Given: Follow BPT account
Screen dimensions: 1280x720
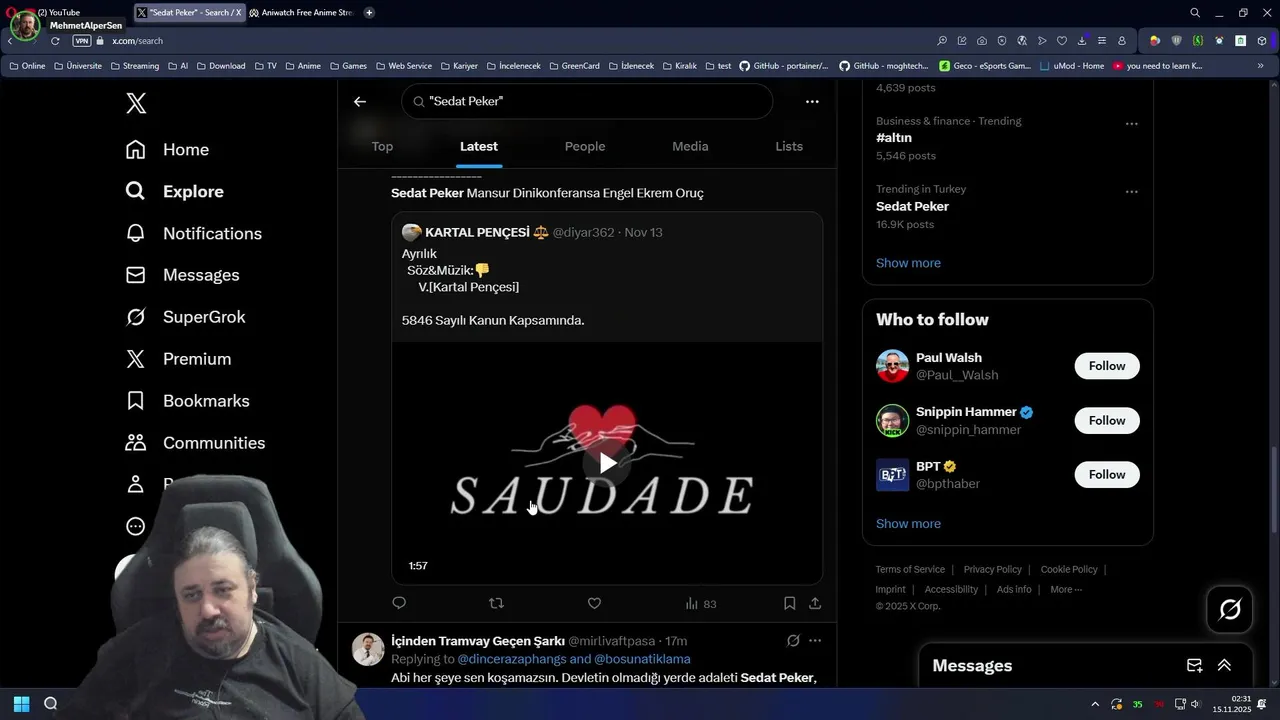Looking at the screenshot, I should (1107, 474).
